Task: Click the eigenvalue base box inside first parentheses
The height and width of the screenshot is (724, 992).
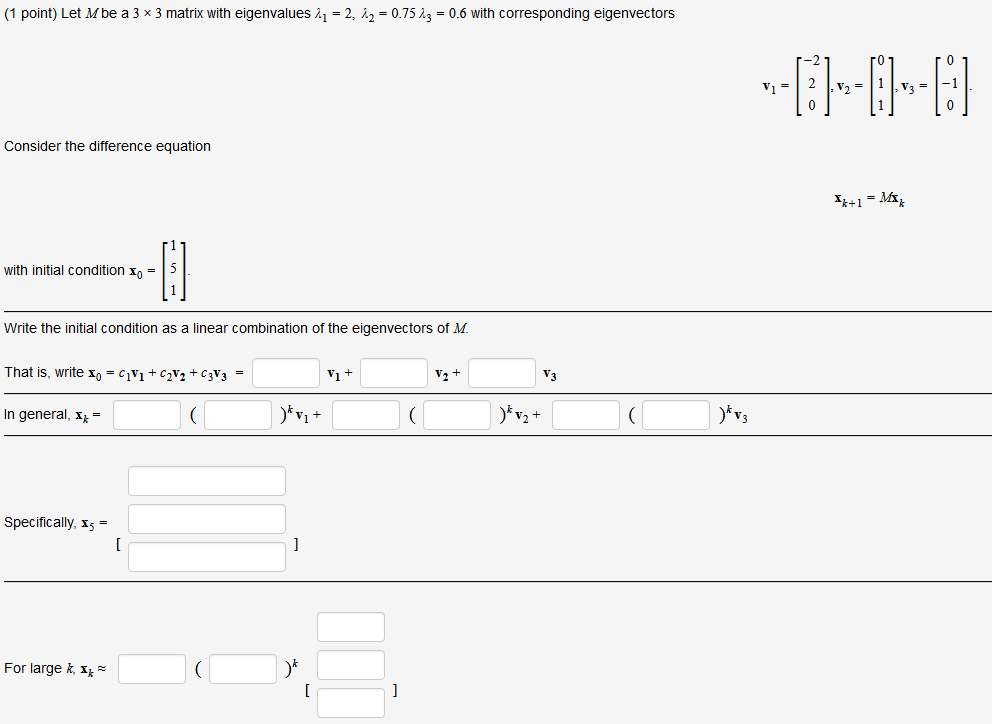Action: click(x=237, y=413)
